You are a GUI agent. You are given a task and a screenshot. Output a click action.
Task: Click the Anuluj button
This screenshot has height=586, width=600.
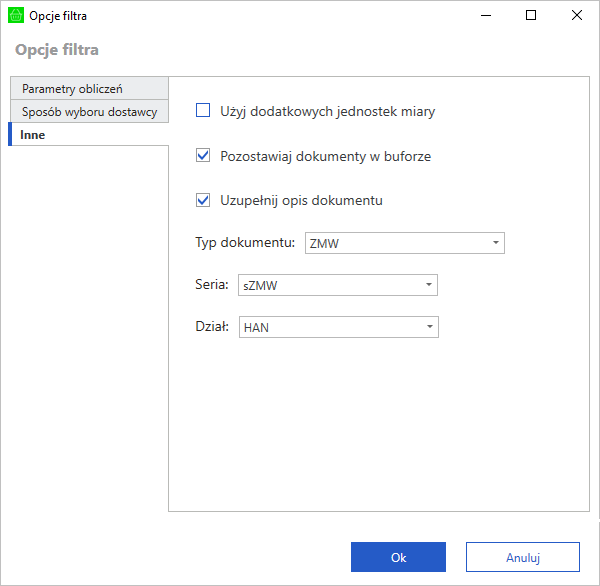523,557
